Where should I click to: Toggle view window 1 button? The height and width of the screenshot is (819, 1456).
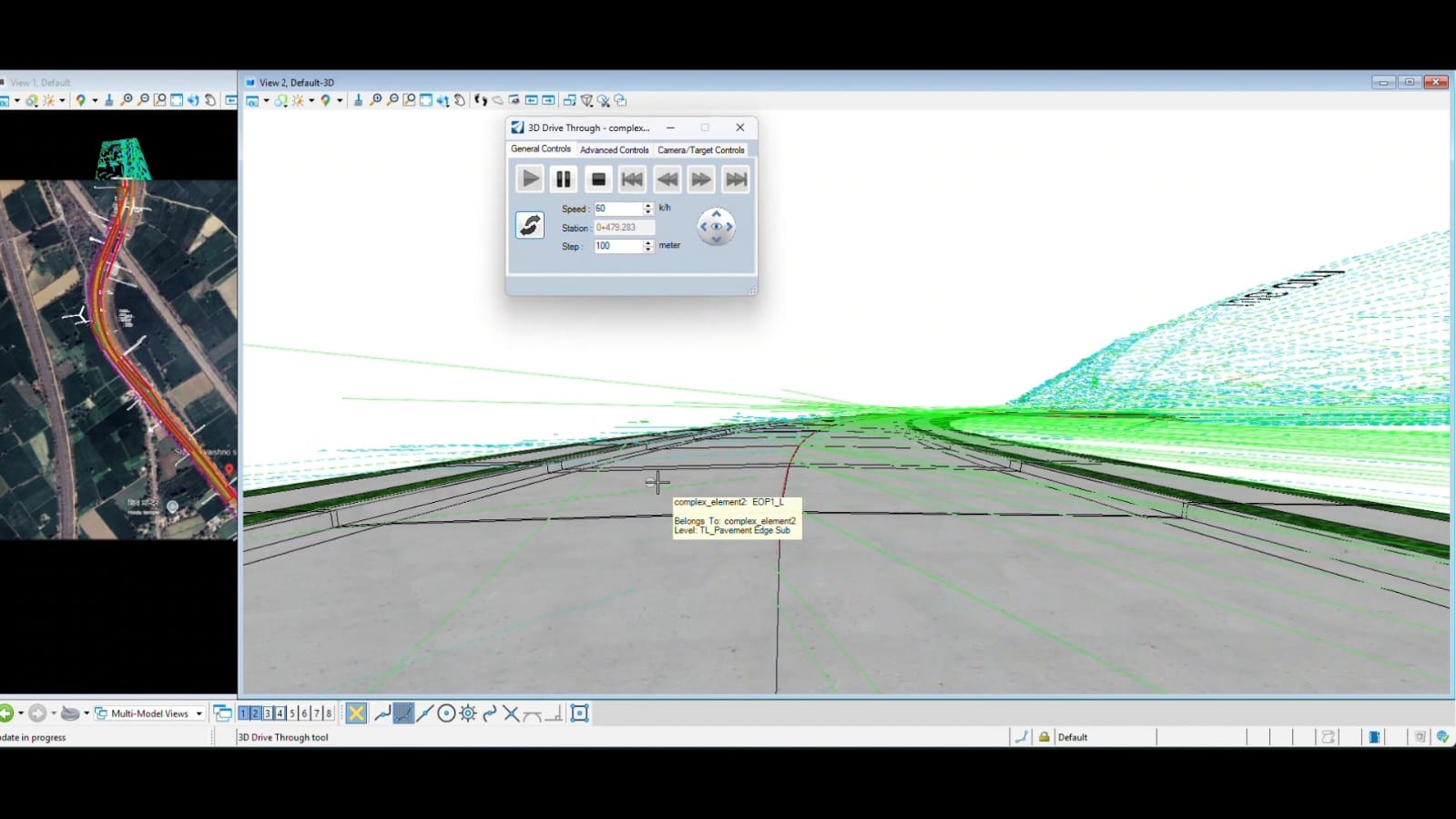[243, 713]
